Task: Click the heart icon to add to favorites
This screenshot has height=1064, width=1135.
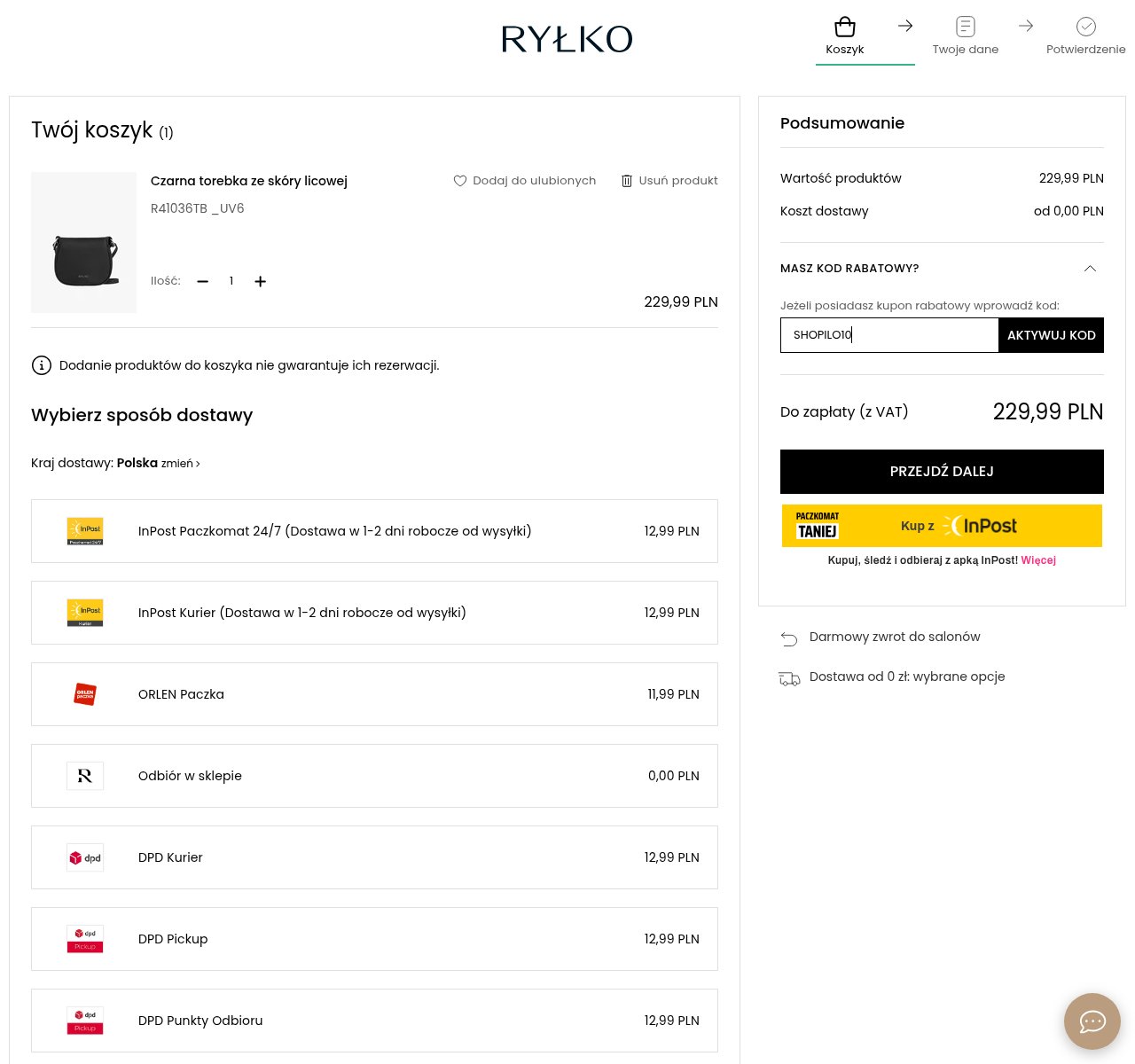Action: tap(460, 181)
